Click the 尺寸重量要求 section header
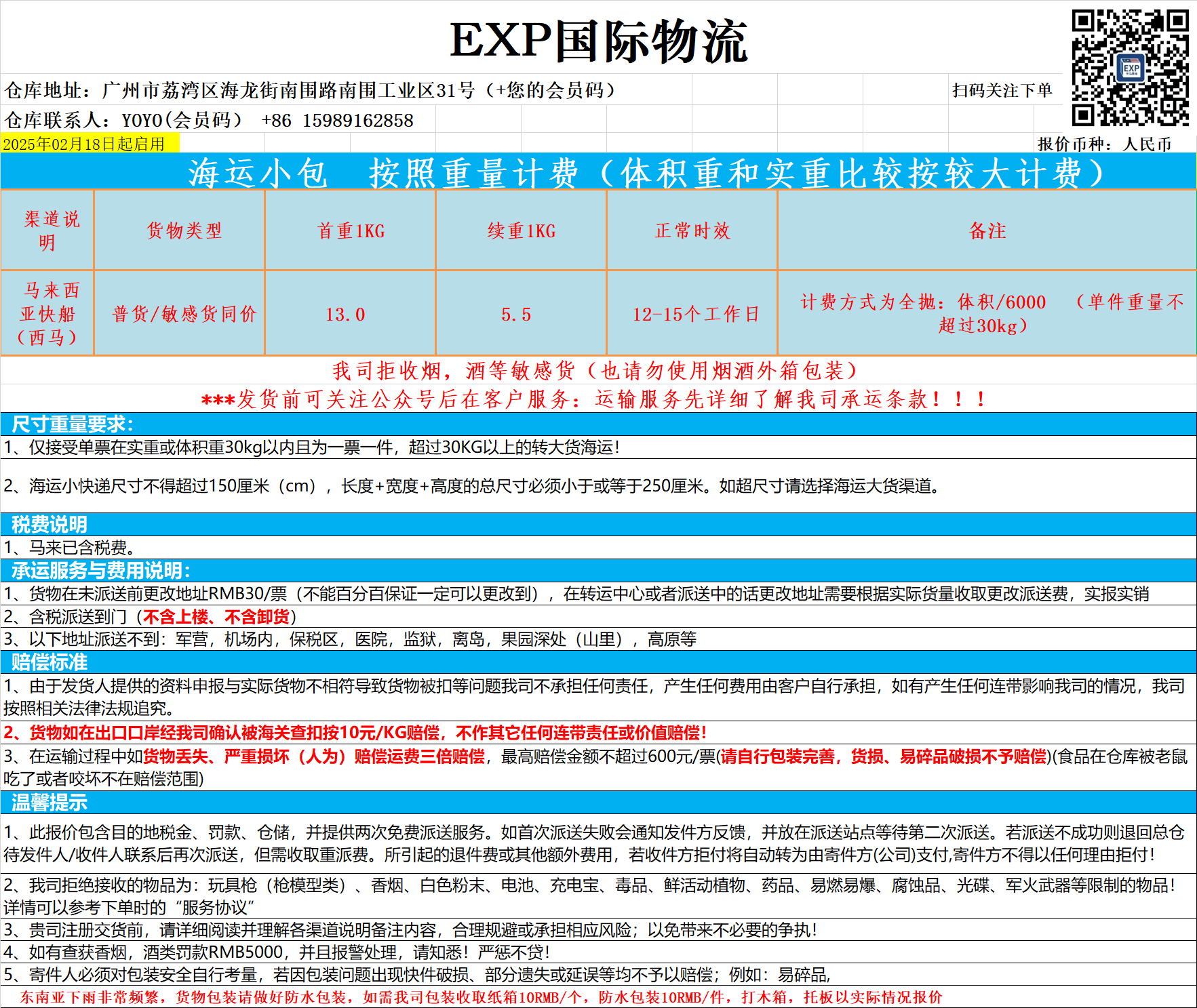Image resolution: width=1197 pixels, height=1008 pixels. point(598,424)
